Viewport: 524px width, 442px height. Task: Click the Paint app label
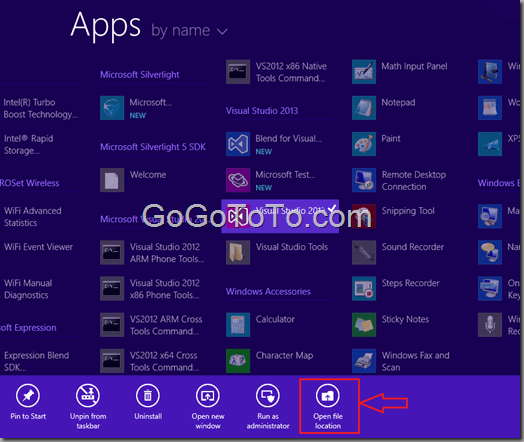(x=391, y=138)
